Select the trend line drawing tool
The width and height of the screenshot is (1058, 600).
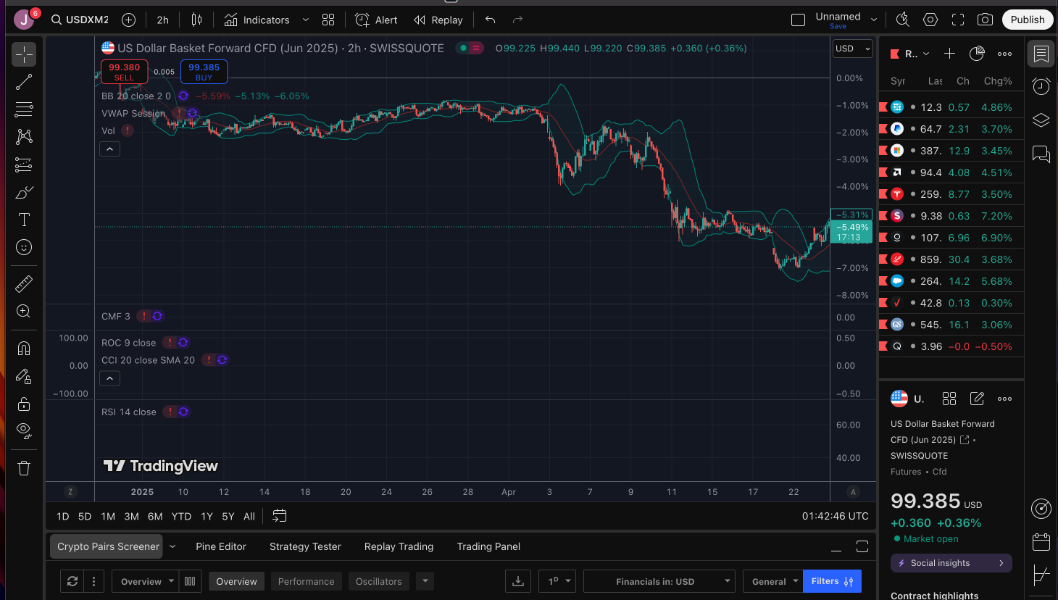[24, 82]
